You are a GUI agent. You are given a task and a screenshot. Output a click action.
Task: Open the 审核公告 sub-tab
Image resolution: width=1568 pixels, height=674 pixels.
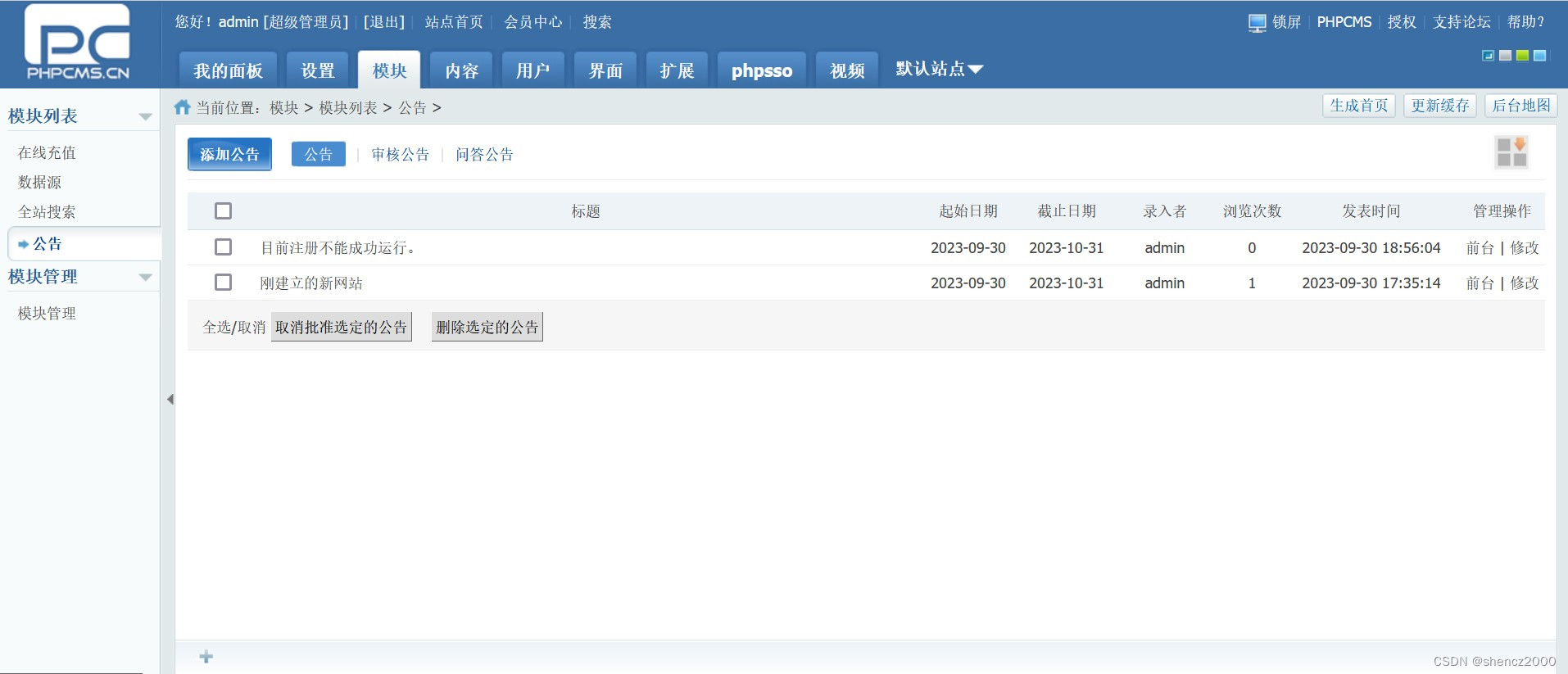[401, 154]
